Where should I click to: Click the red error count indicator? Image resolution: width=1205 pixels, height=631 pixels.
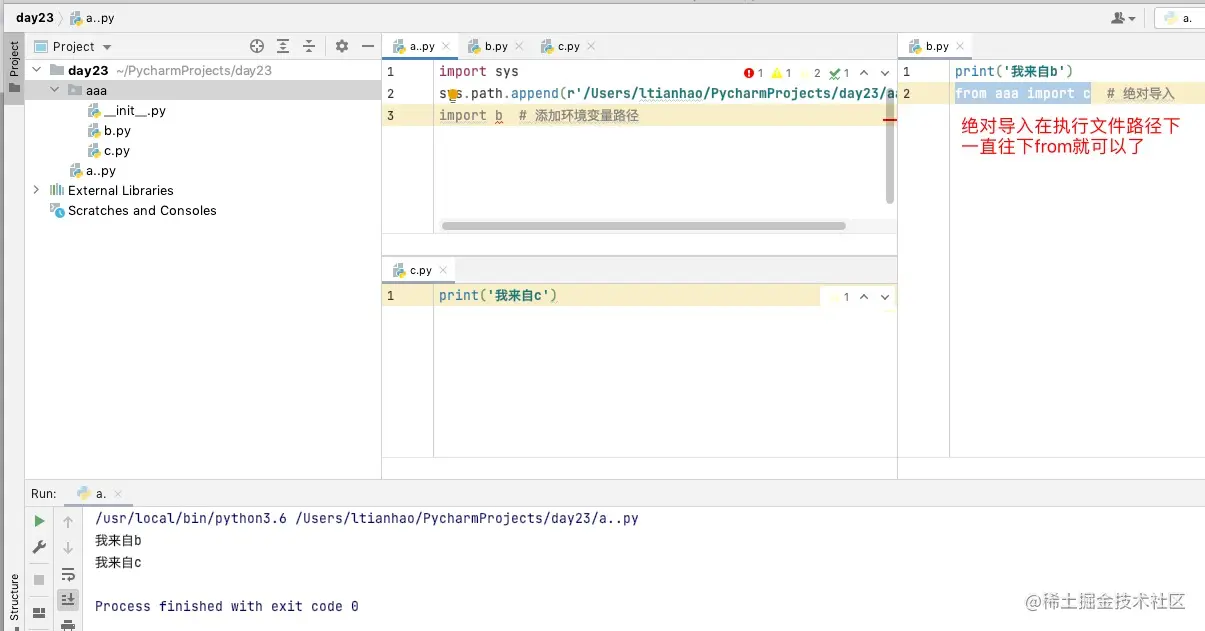[753, 73]
